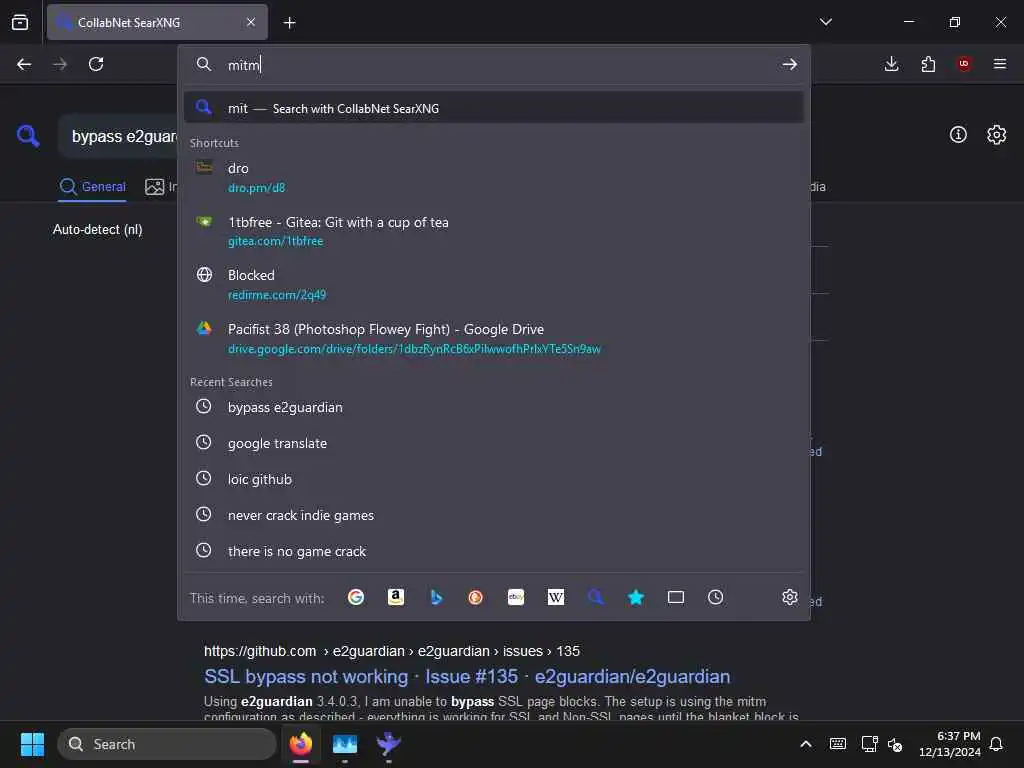Close the CollabNet SearXNG tab
This screenshot has height=768, width=1024.
pyautogui.click(x=251, y=22)
